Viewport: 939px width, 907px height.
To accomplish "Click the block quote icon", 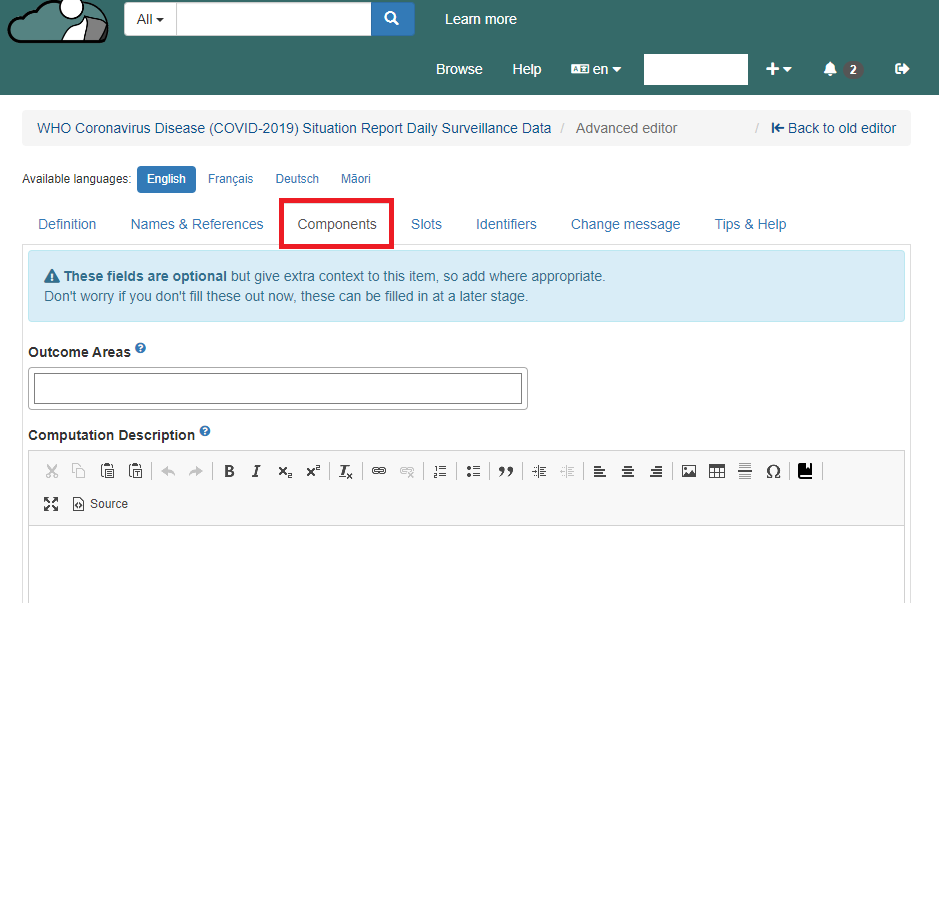I will pos(506,471).
